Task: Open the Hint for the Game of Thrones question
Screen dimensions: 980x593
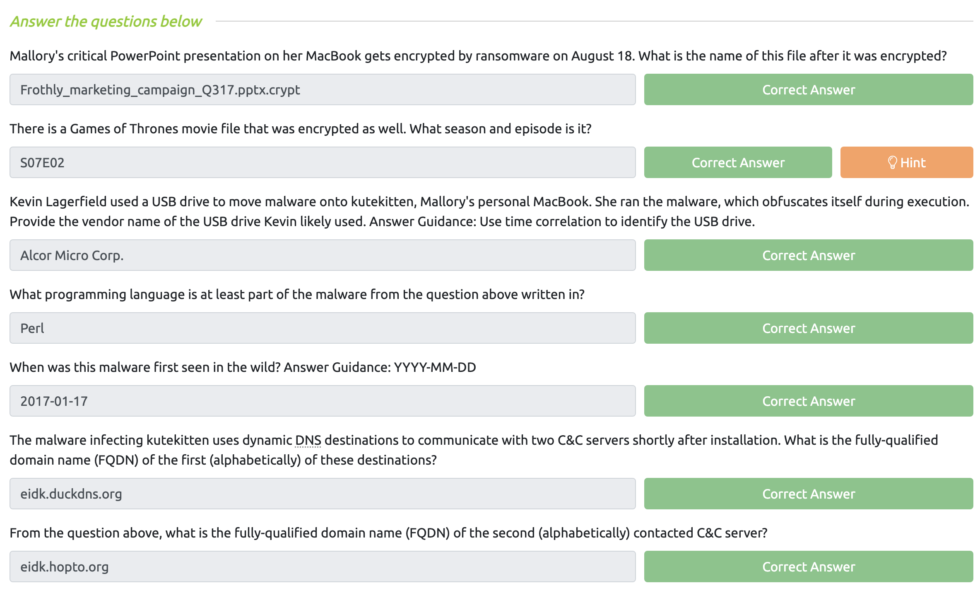Action: [x=906, y=162]
